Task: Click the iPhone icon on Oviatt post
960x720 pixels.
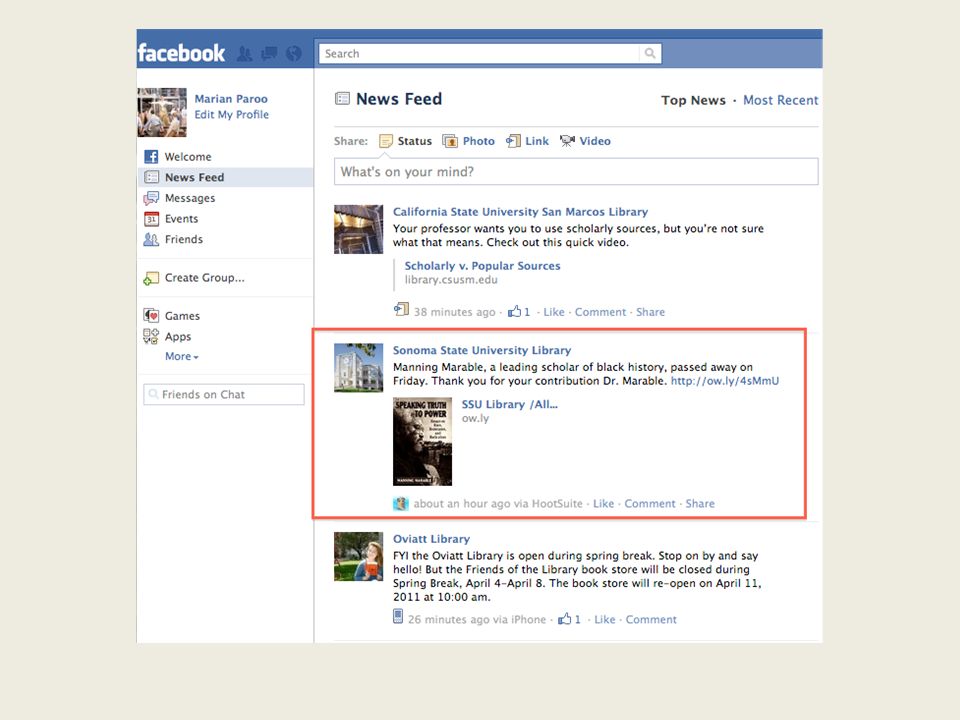Action: coord(398,616)
